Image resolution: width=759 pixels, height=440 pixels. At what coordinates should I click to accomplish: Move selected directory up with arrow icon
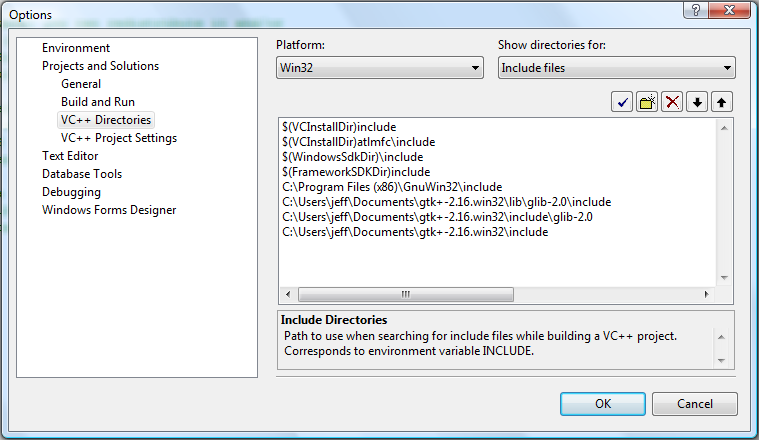pyautogui.click(x=722, y=102)
